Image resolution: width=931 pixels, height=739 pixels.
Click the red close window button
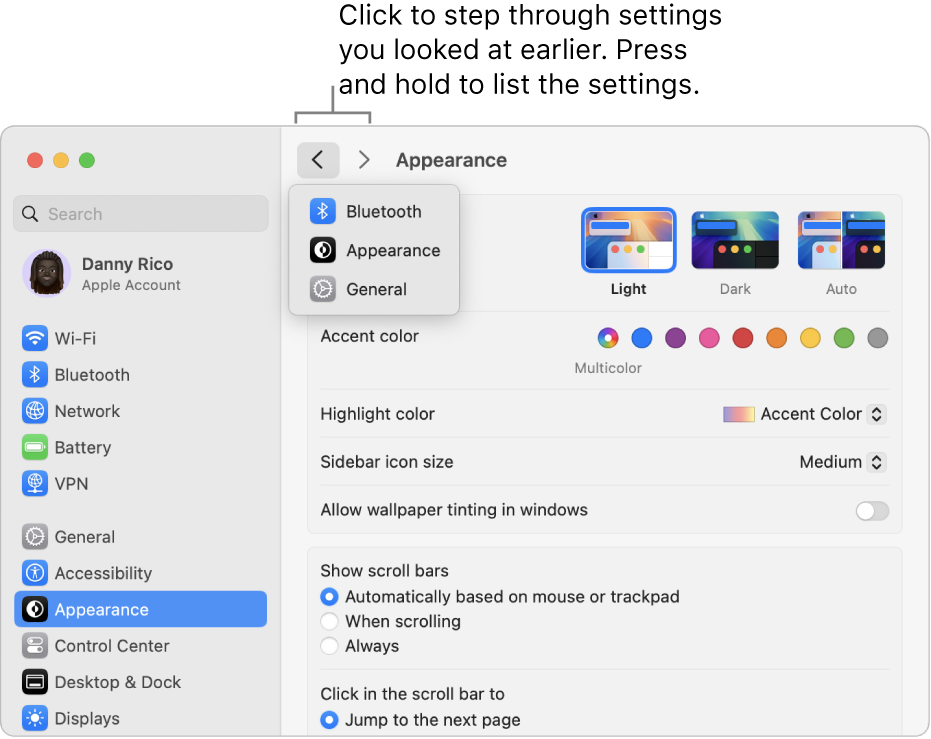[35, 160]
